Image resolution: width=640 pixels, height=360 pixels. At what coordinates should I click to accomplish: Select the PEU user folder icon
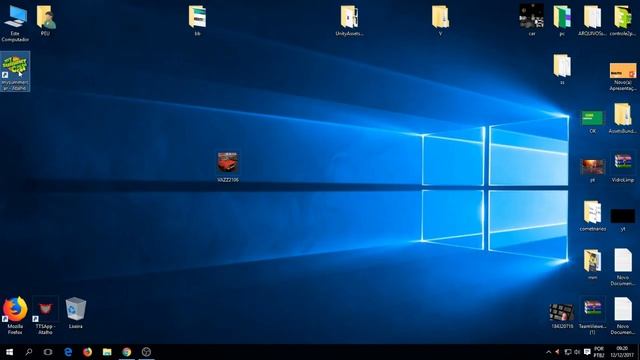tap(45, 20)
